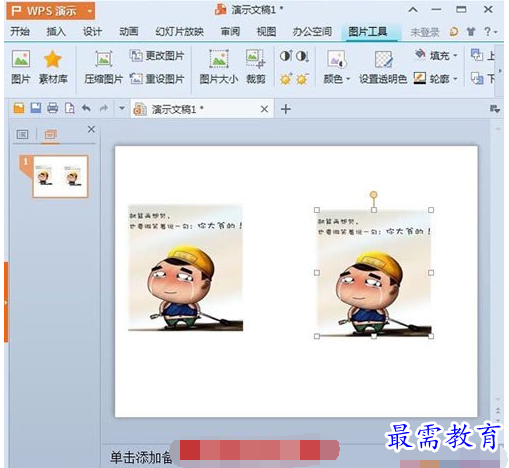This screenshot has height=468, width=509.
Task: Open the WPS 演示 application menu
Action: pyautogui.click(x=50, y=11)
